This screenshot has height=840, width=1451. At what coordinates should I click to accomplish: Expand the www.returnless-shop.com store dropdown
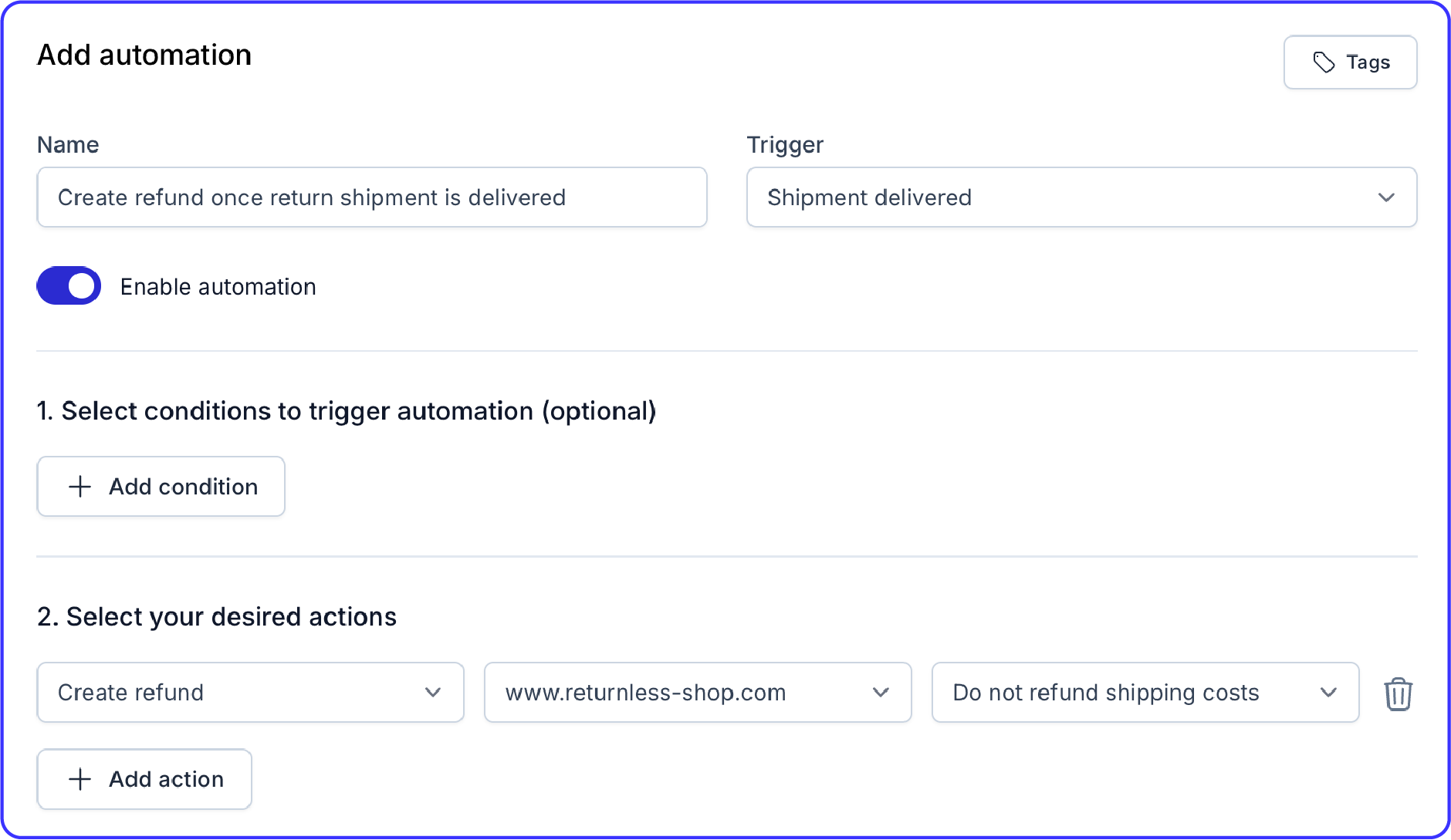coord(698,693)
